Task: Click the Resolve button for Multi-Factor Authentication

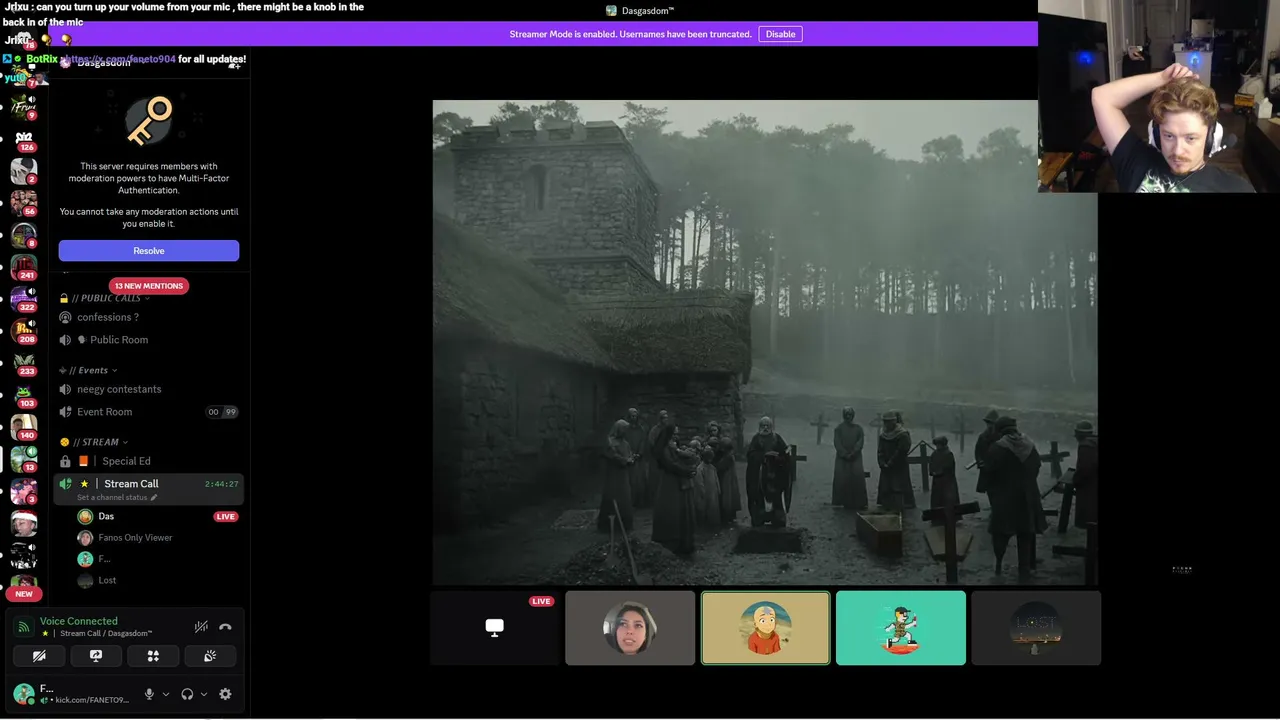Action: point(149,251)
